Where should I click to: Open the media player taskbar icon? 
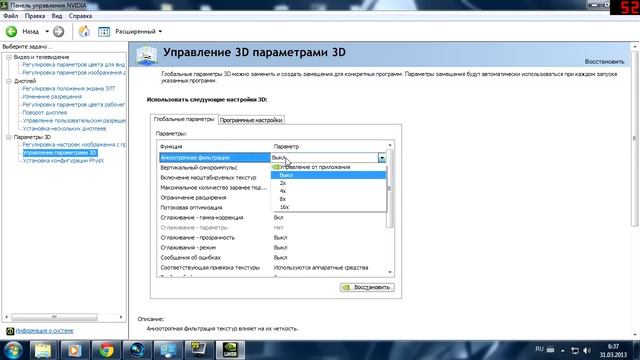click(74, 350)
